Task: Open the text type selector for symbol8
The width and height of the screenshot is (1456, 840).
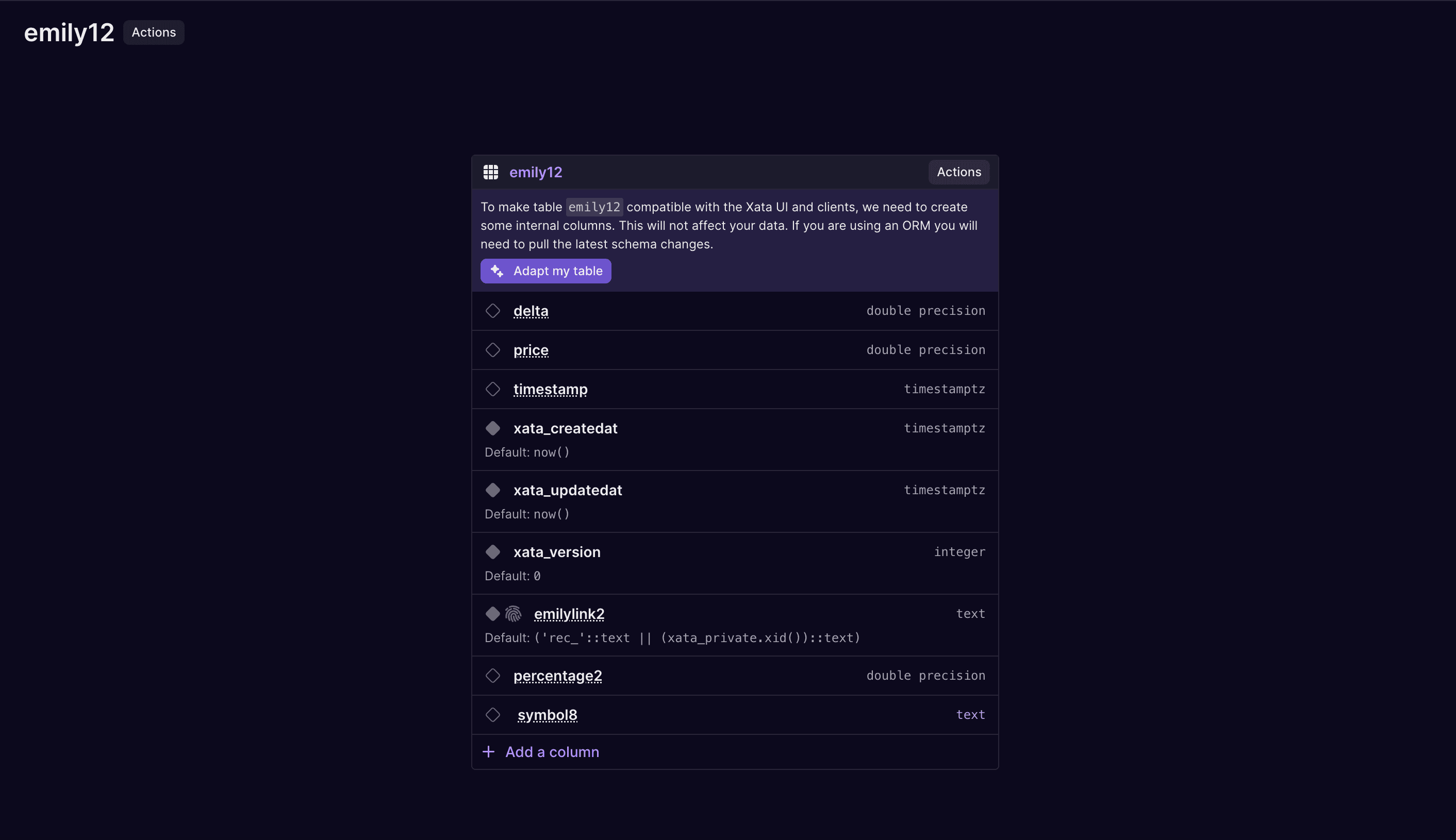Action: point(971,715)
